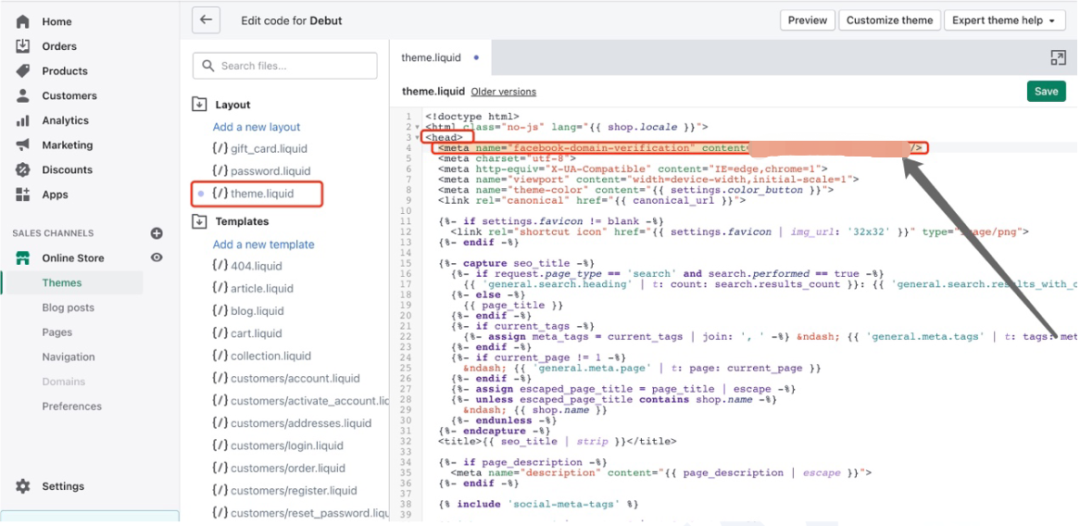This screenshot has height=526, width=1080.
Task: Open customers/addresses.liquid template
Action: (x=291, y=423)
